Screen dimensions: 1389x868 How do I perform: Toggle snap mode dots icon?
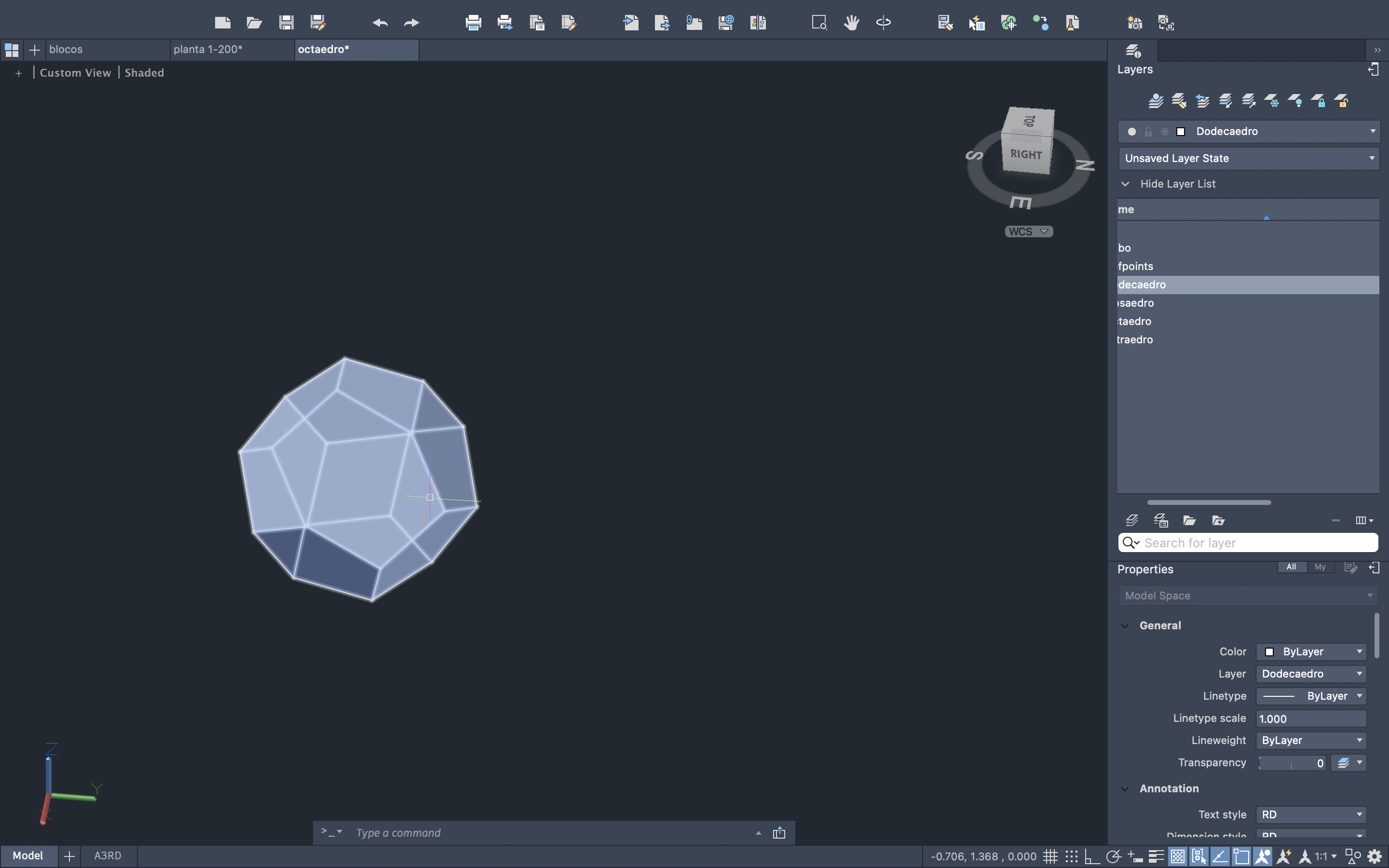point(1072,856)
